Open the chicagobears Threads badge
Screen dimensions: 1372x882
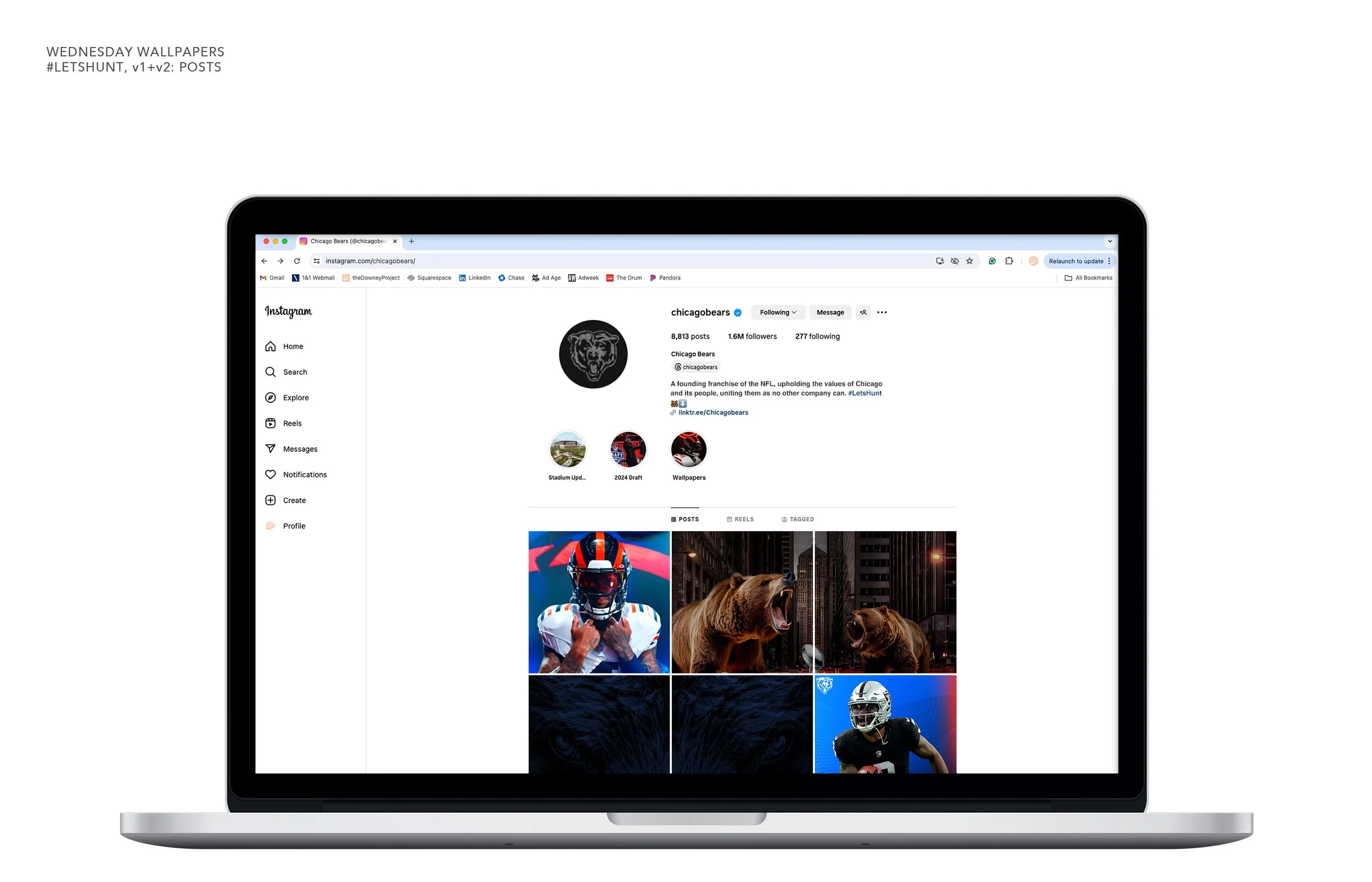click(695, 368)
